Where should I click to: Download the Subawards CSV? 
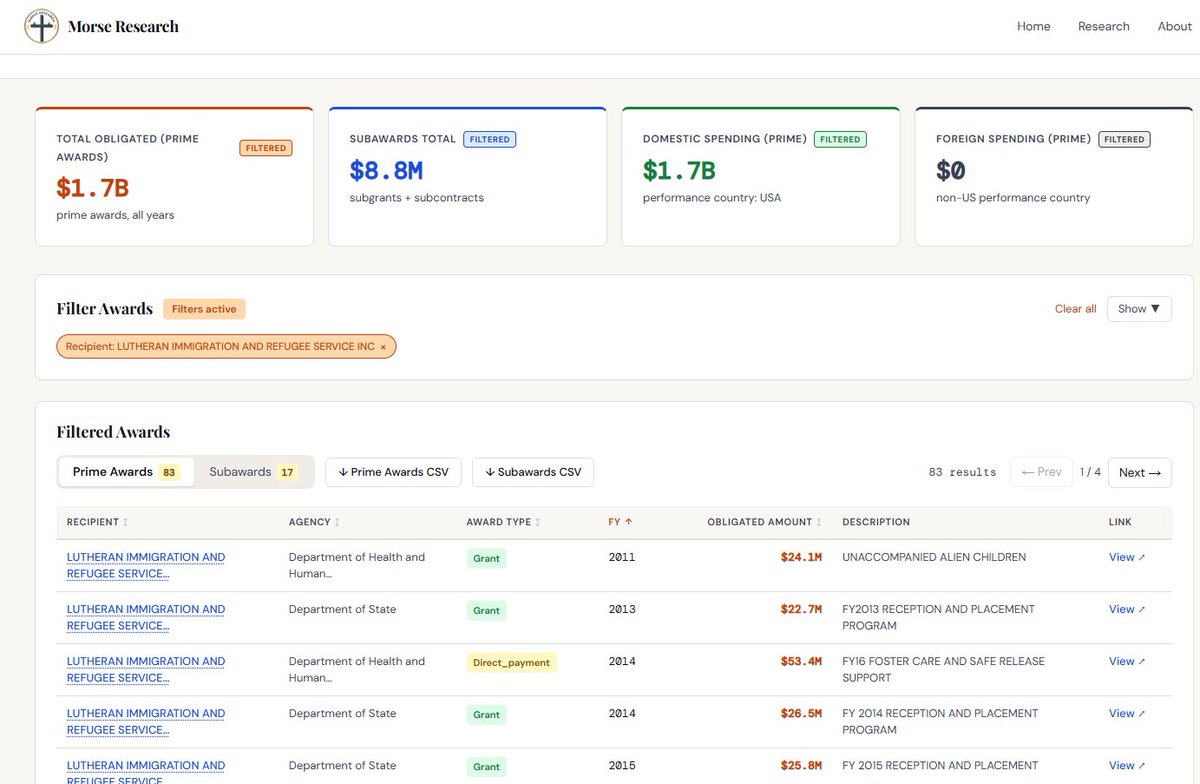click(533, 472)
